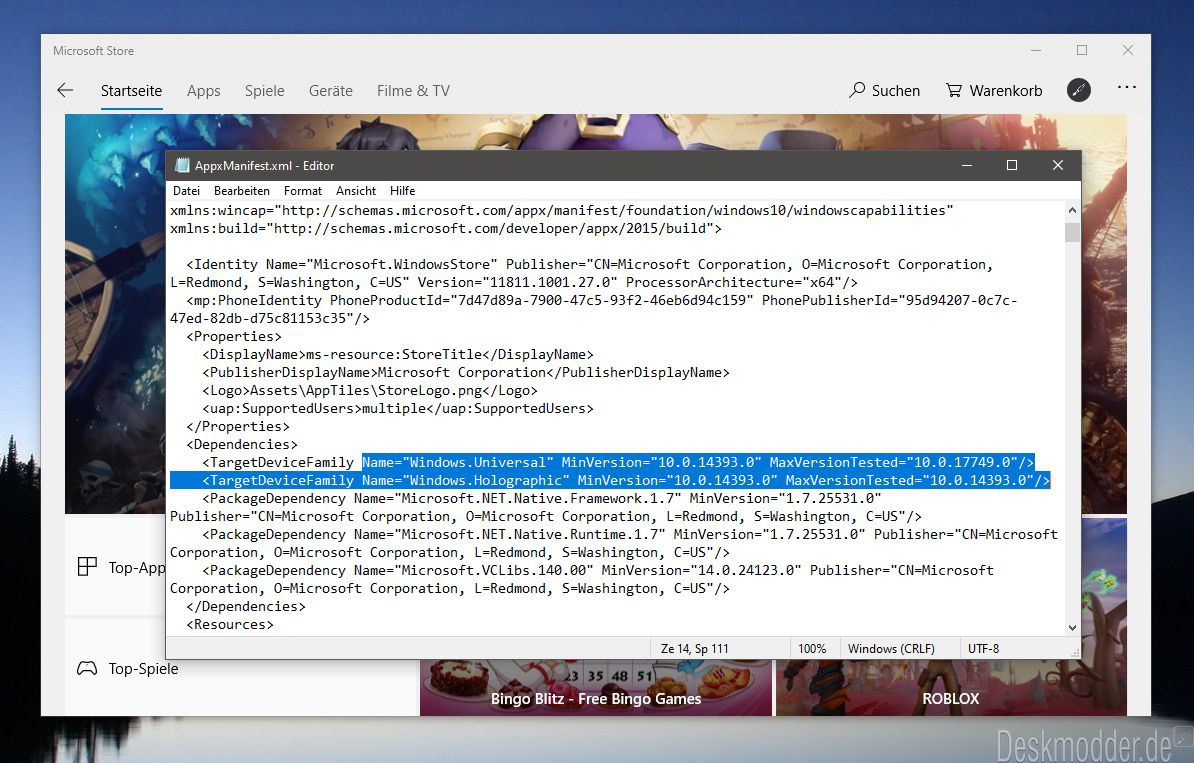Click the highlighted Windows.Holographic TargetDeviceFamily line
1194x763 pixels.
(x=610, y=480)
